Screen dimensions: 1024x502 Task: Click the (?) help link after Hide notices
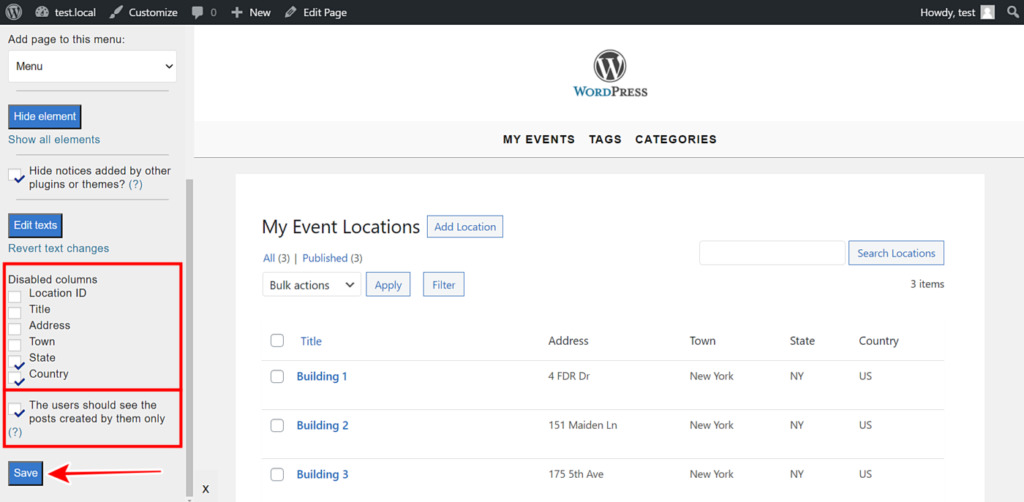tap(135, 184)
